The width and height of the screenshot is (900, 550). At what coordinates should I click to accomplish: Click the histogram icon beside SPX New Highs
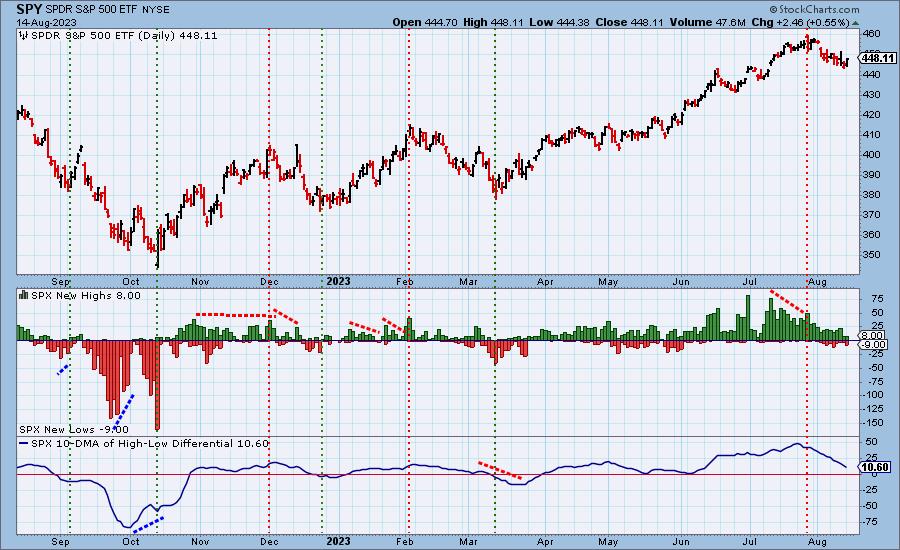click(x=24, y=295)
